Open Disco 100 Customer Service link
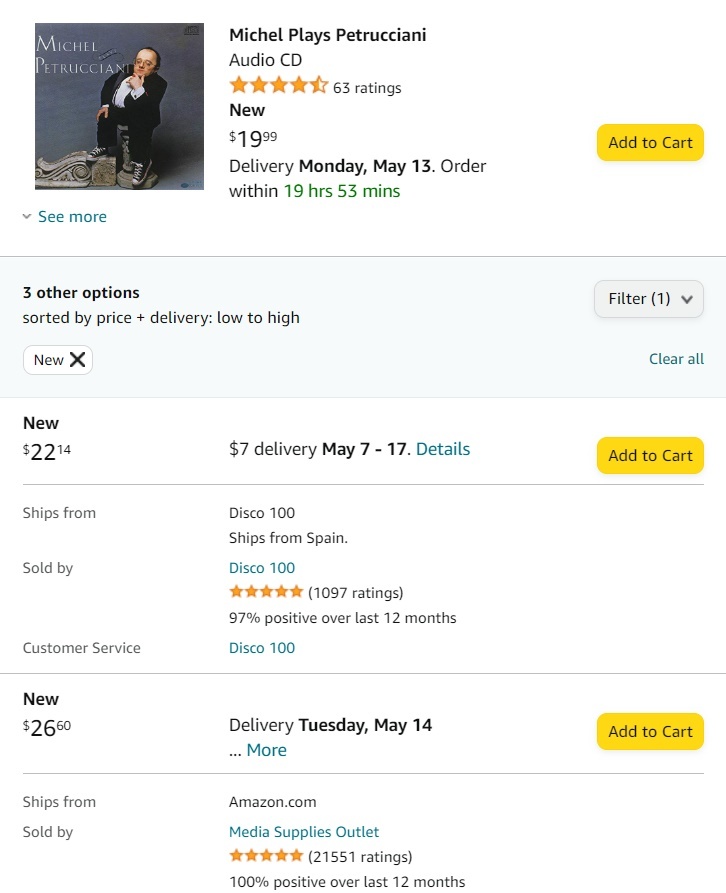 point(262,648)
